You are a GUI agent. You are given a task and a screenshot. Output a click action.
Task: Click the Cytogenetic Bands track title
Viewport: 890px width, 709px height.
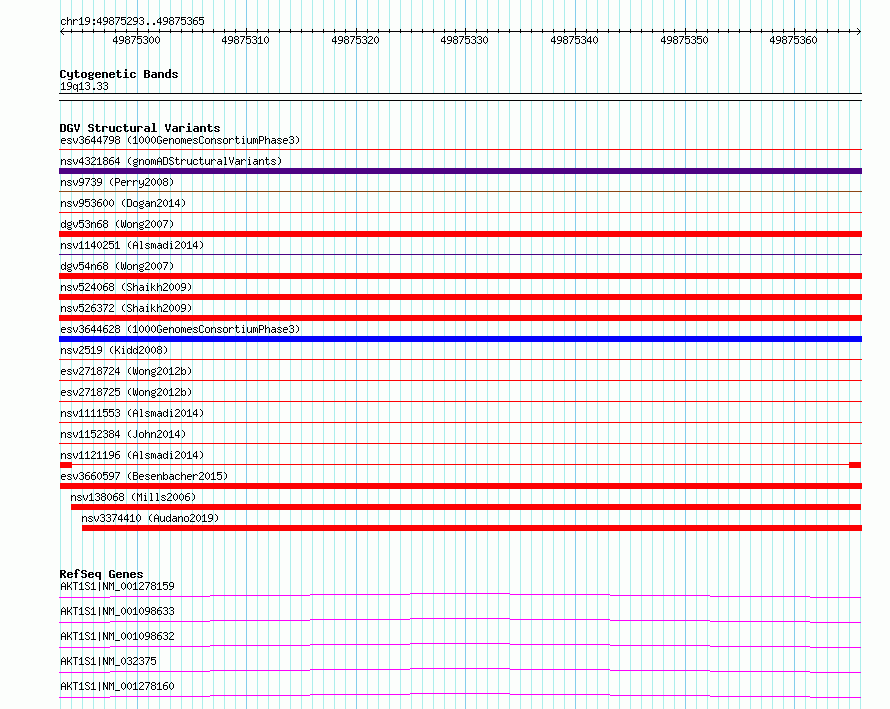coord(119,74)
